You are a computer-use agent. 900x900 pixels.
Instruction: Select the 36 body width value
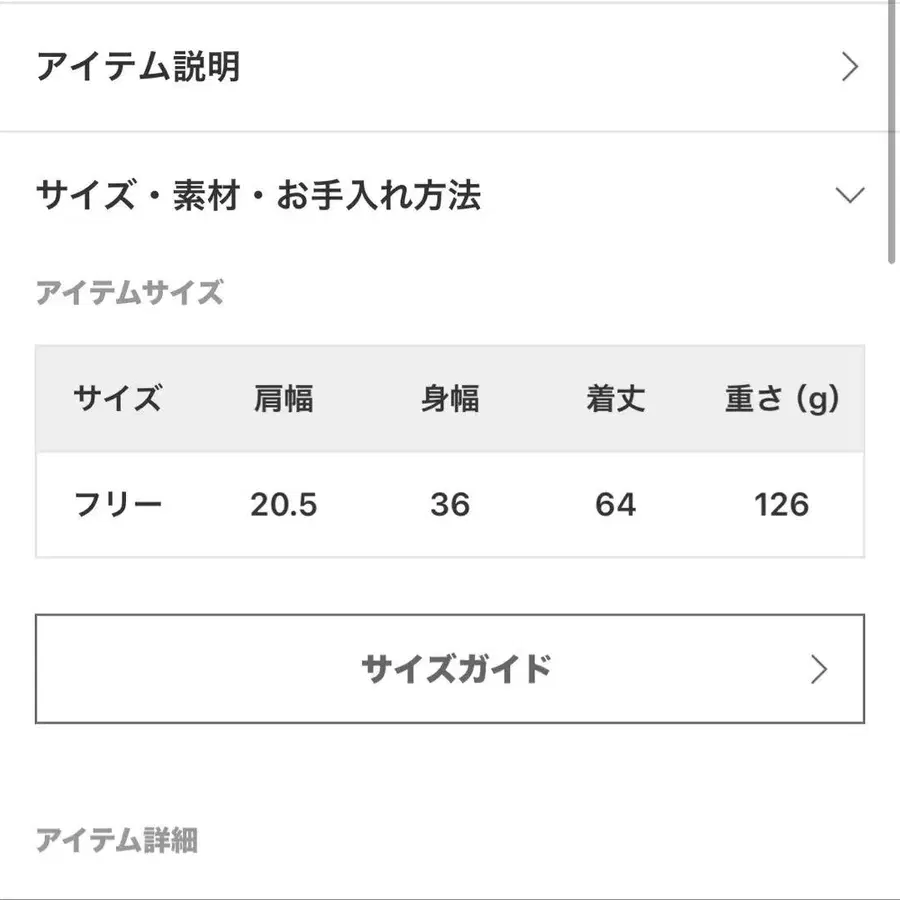click(x=450, y=505)
